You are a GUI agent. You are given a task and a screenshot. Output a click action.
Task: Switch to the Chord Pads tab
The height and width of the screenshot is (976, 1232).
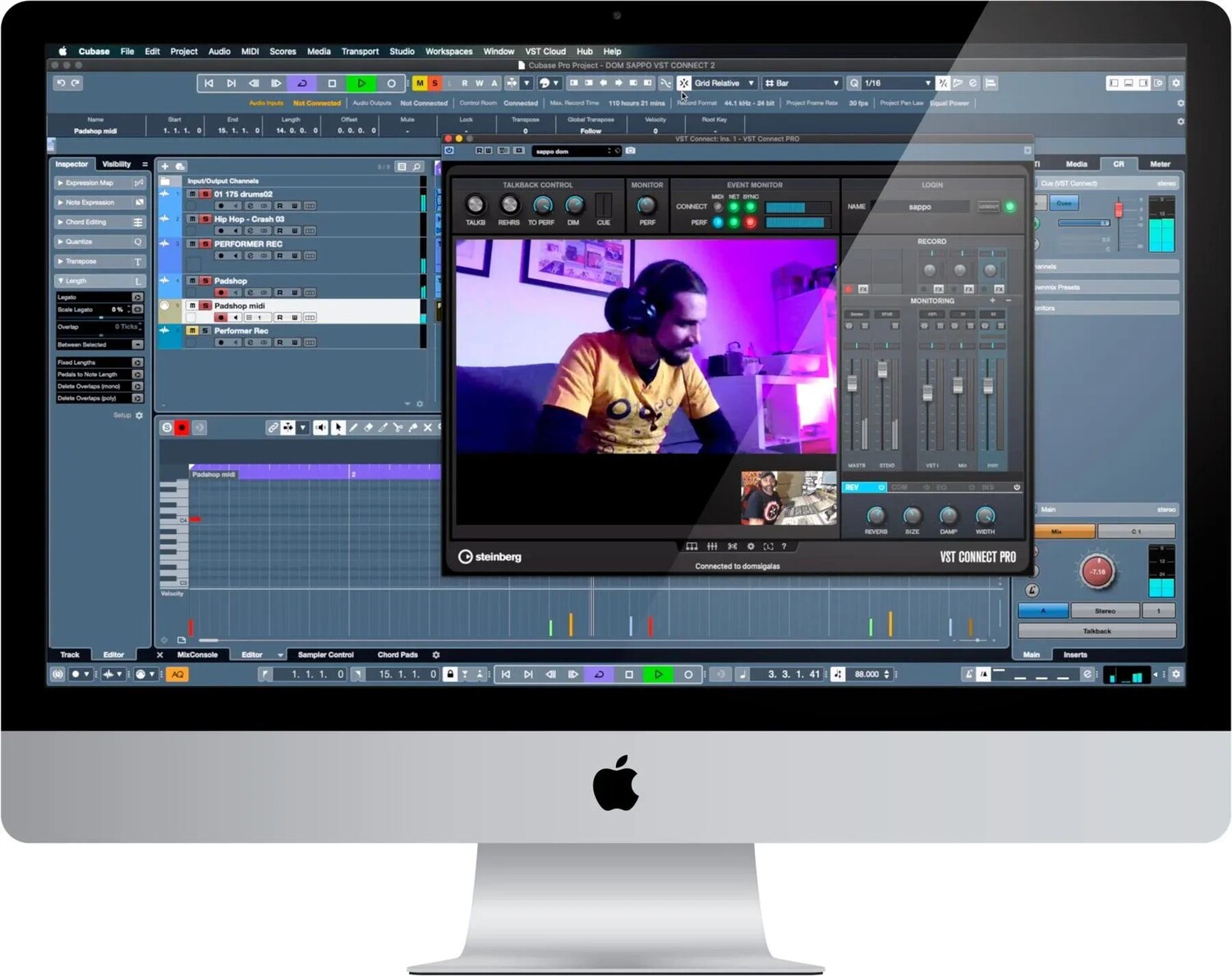[x=398, y=655]
